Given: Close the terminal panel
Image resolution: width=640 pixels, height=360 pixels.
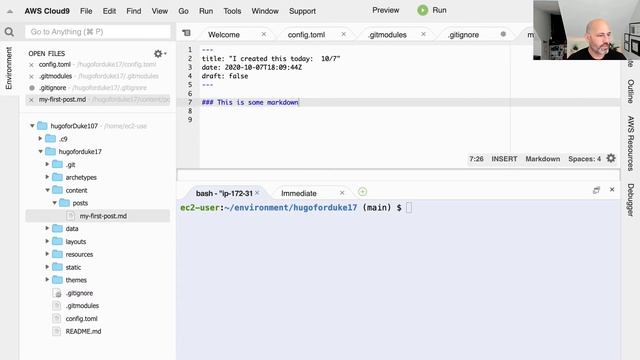Looking at the screenshot, I should [x=612, y=190].
